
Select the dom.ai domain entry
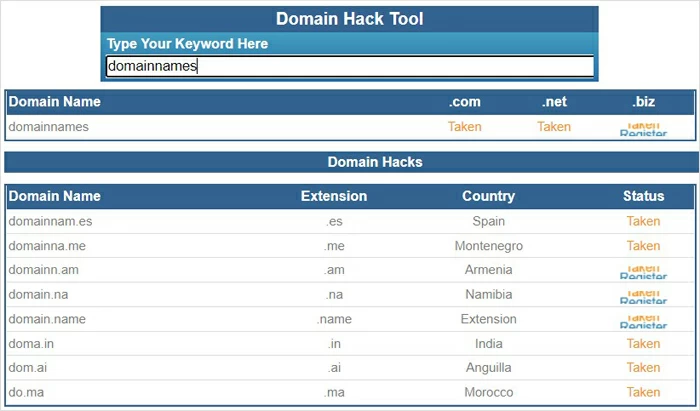point(27,368)
